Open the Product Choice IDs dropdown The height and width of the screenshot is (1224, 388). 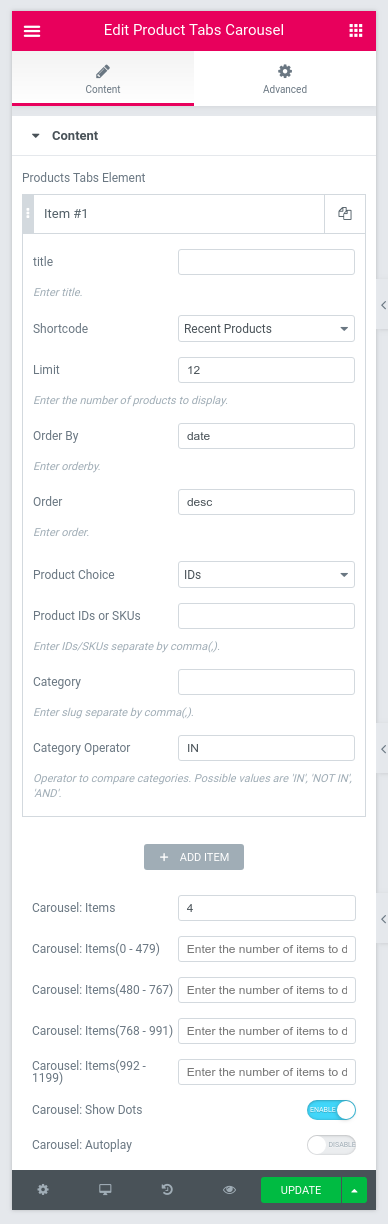pos(266,575)
